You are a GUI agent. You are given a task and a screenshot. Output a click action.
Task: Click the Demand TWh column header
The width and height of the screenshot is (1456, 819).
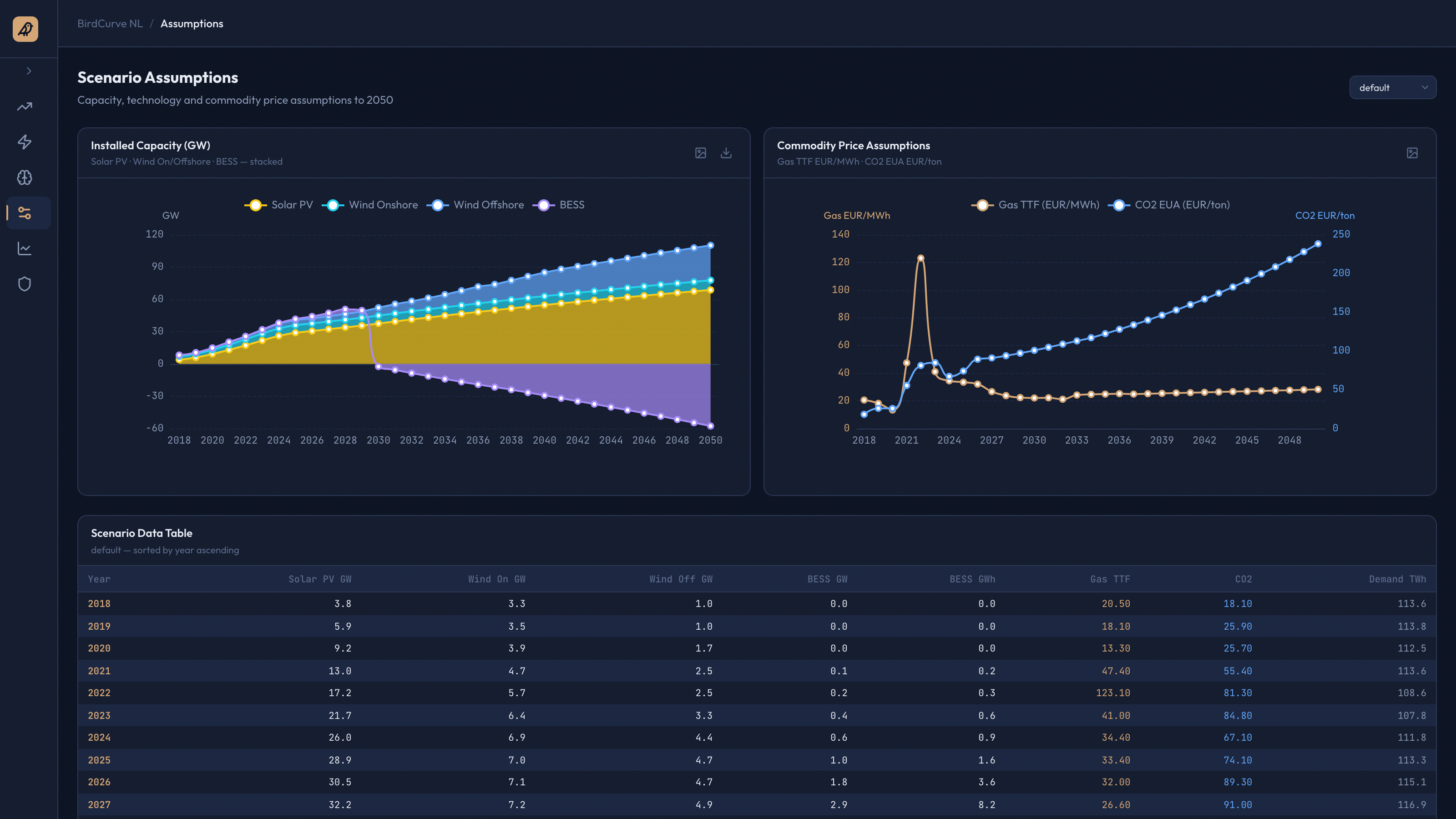point(1397,579)
